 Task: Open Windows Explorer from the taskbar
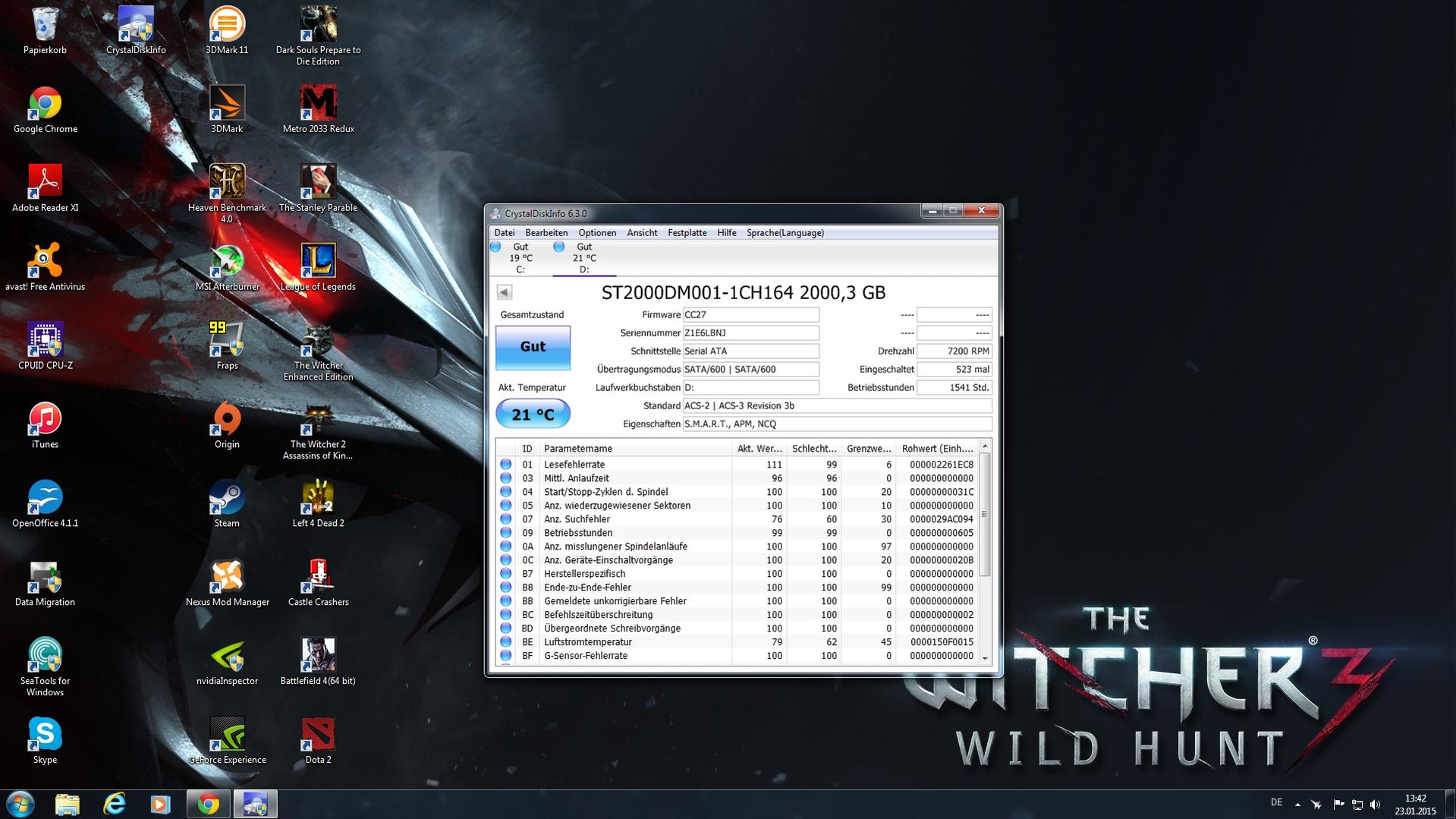[x=68, y=804]
